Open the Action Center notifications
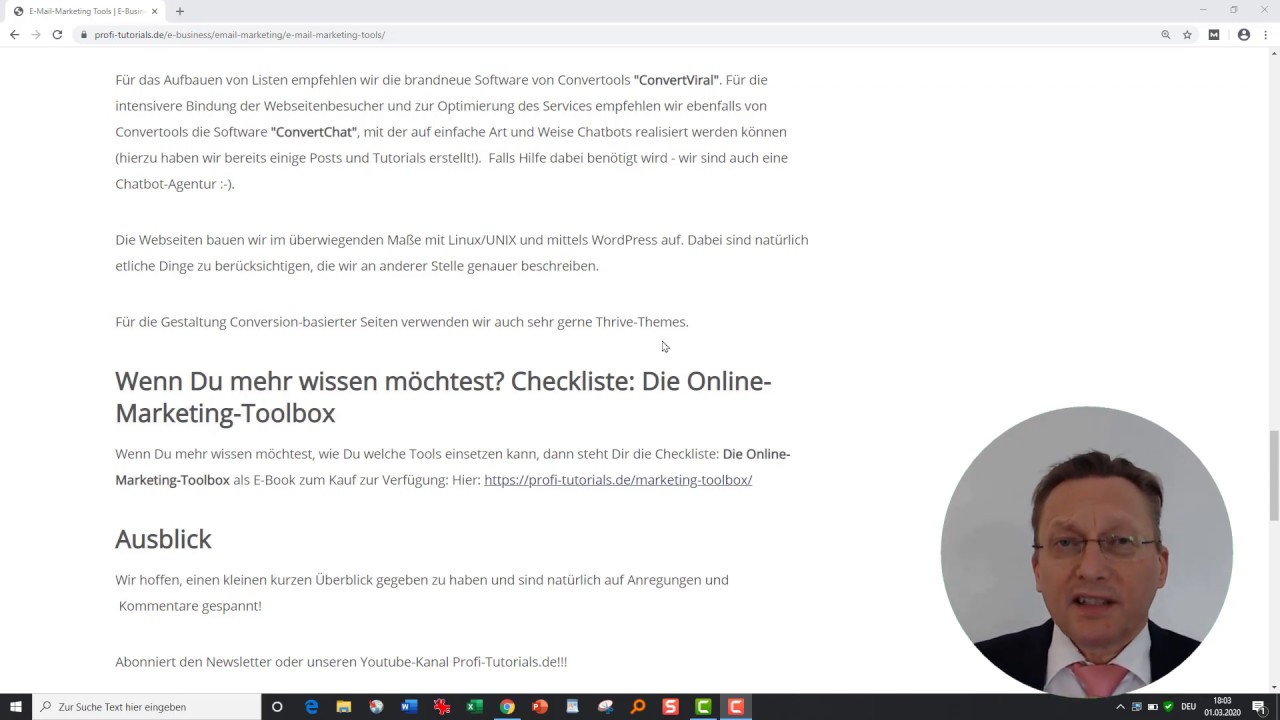This screenshot has height=720, width=1280. point(1259,707)
